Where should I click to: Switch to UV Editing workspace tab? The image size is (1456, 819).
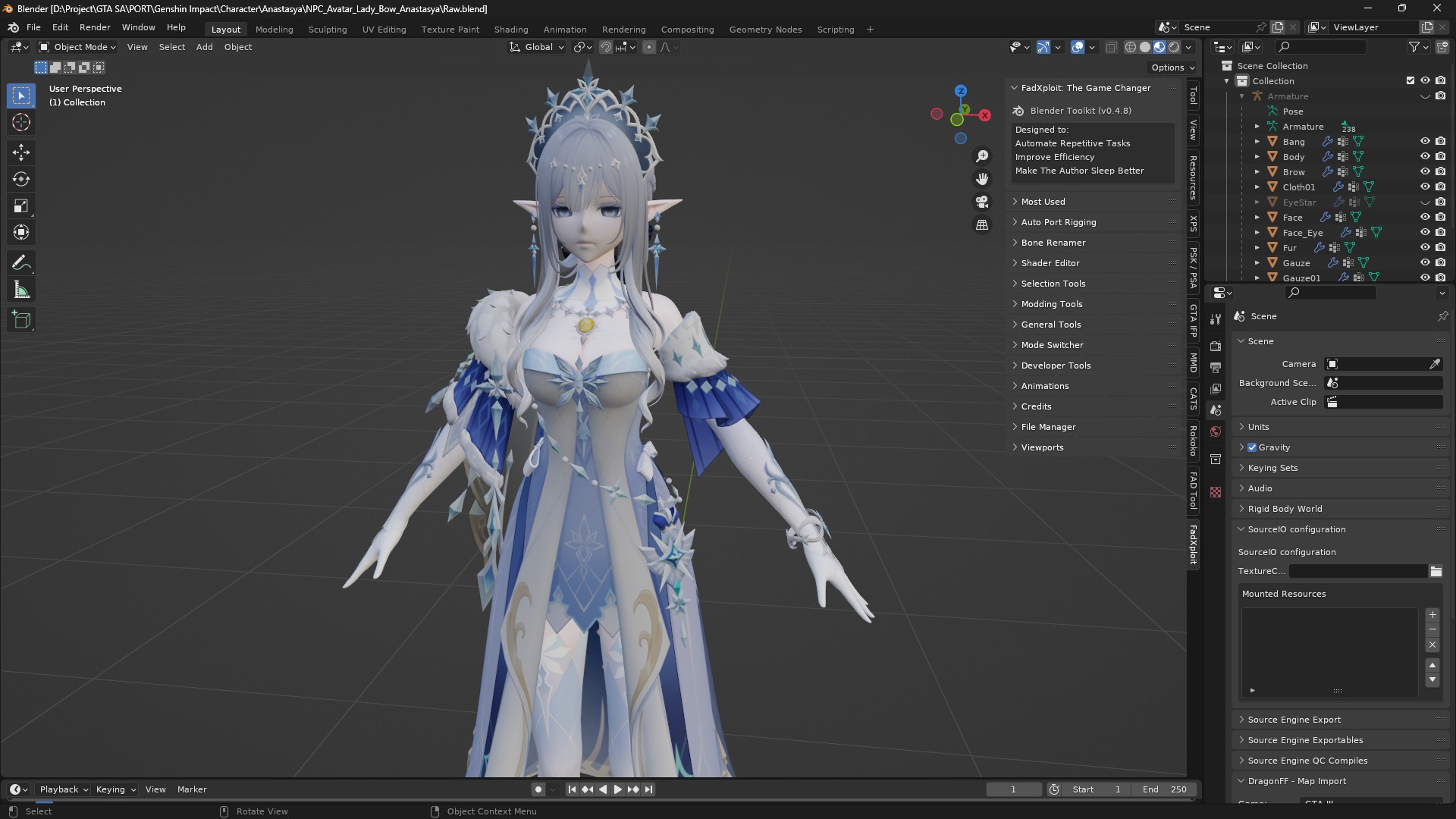[384, 30]
